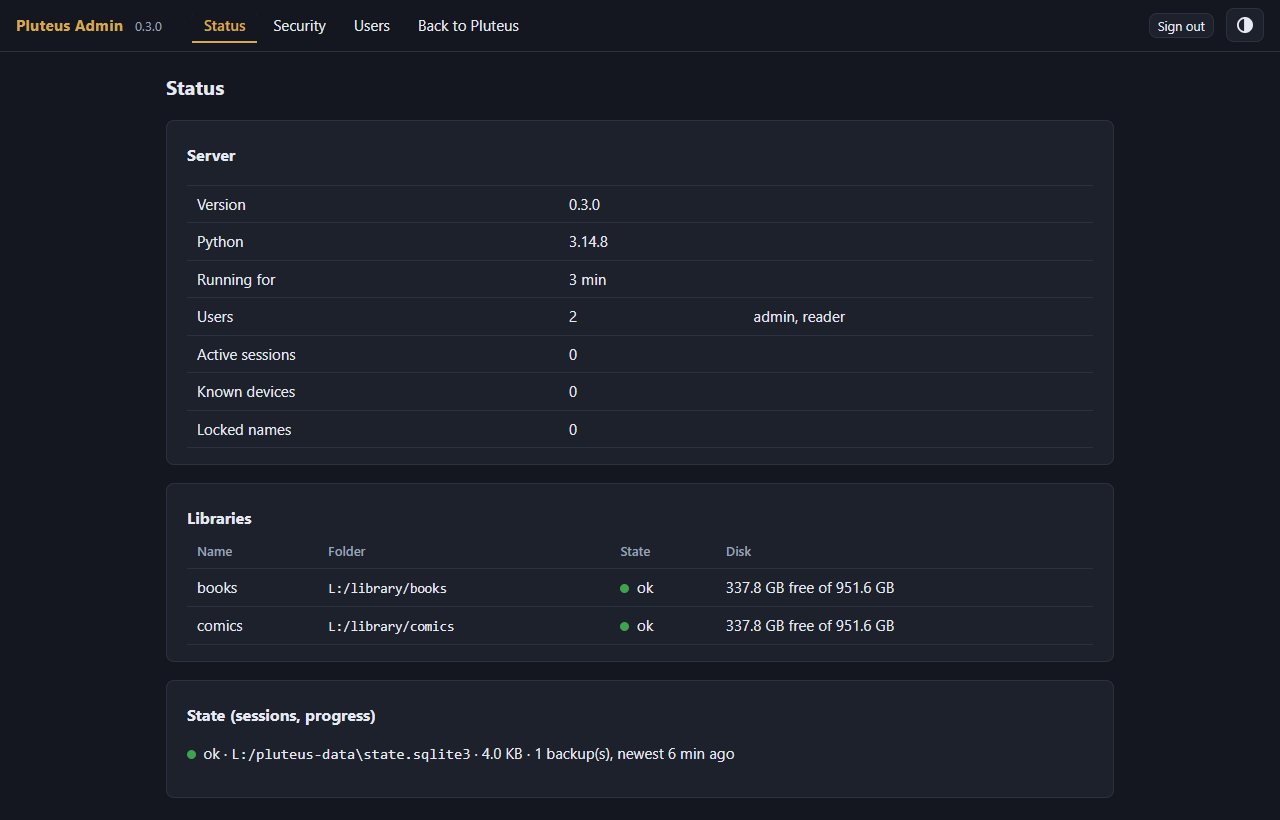This screenshot has height=820, width=1280.
Task: Open the Status tab
Action: point(224,26)
